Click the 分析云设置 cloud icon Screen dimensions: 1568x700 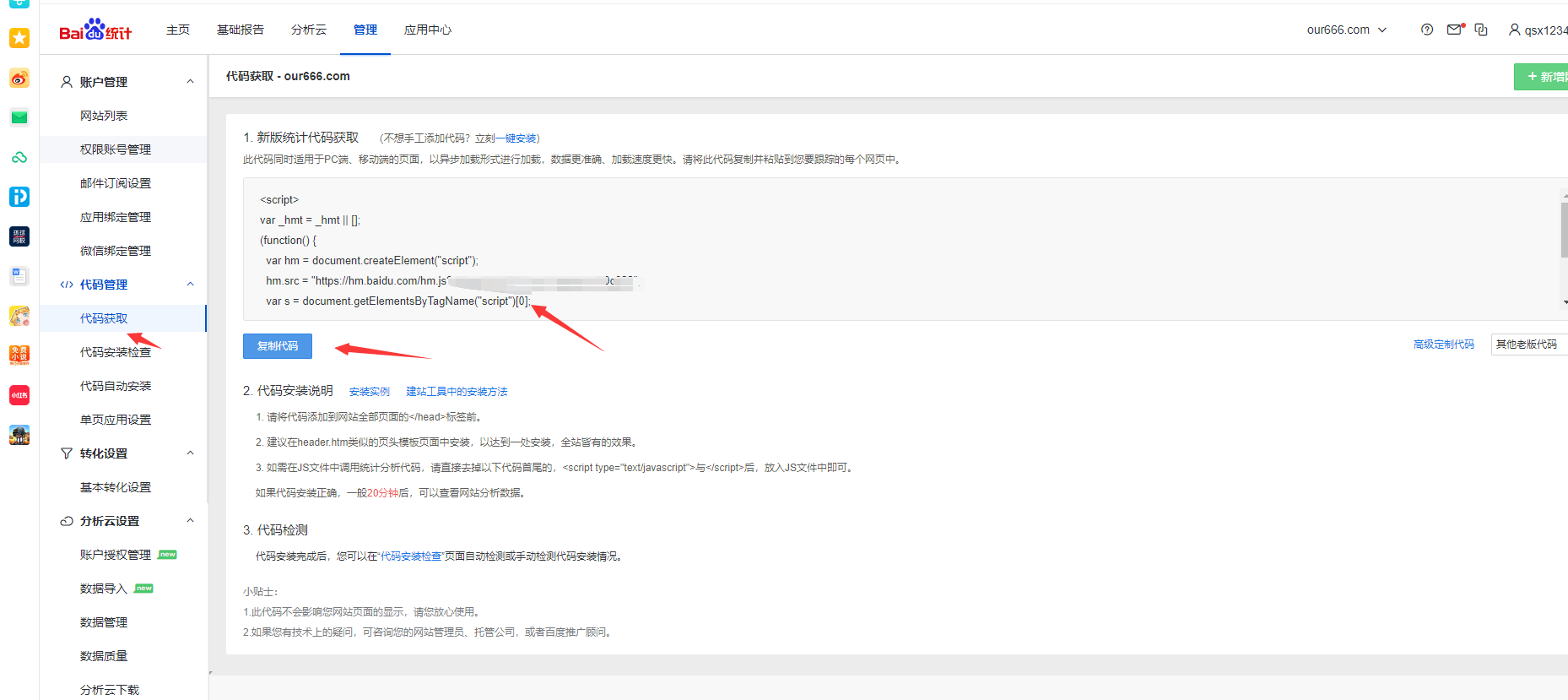67,521
